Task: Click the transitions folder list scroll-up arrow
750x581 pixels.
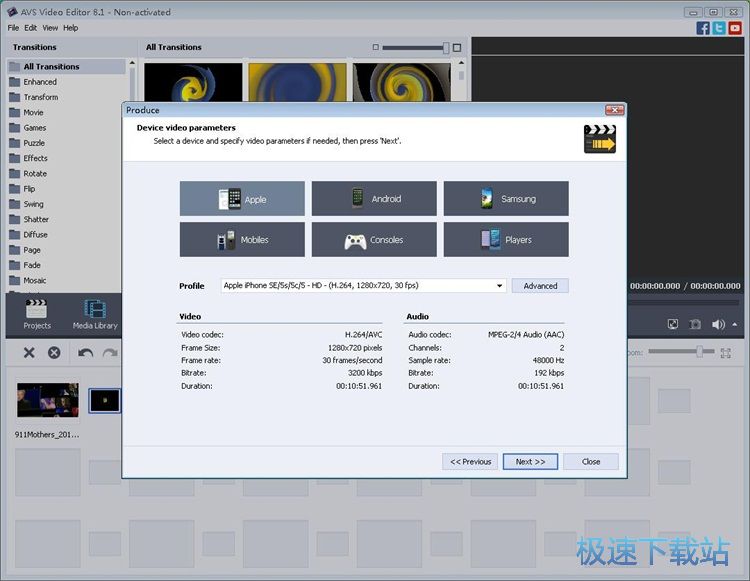Action: (132, 63)
